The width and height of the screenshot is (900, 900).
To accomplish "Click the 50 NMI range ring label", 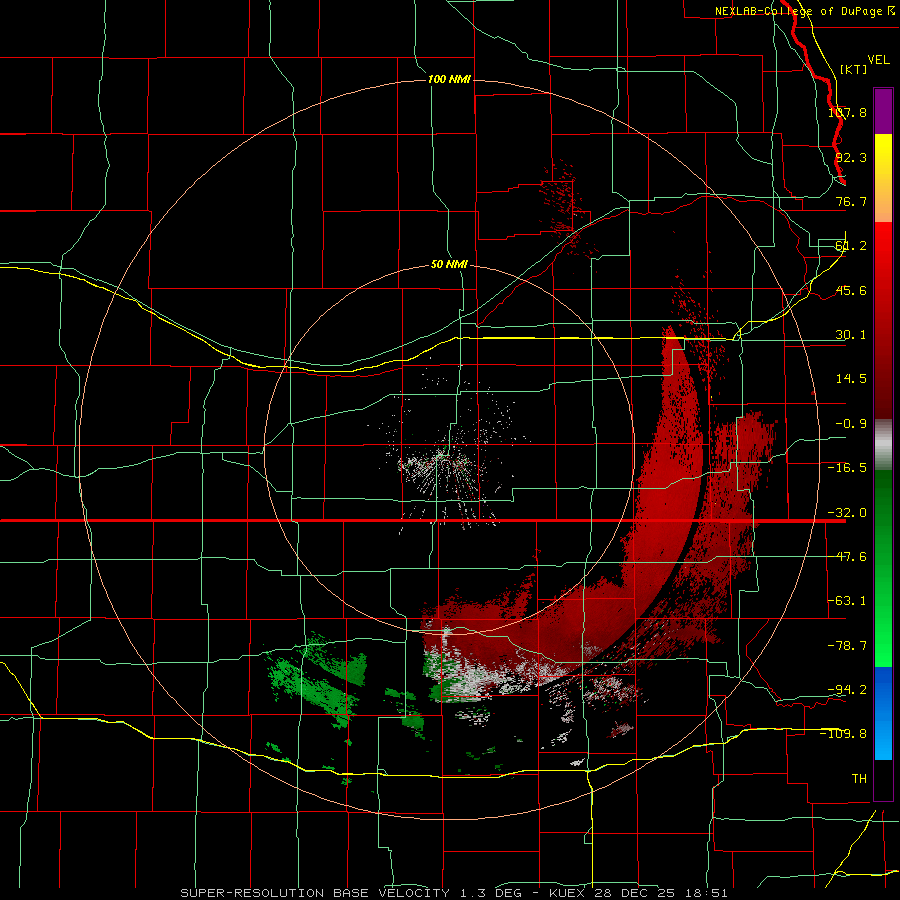I will point(449,265).
